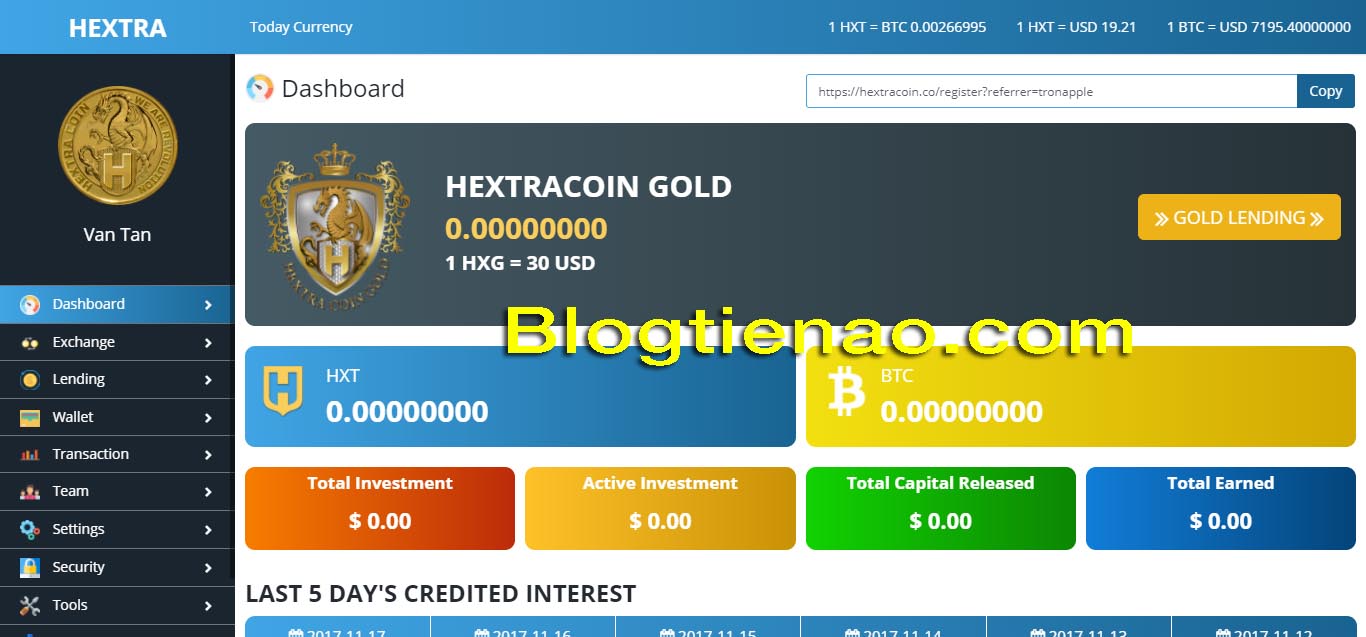Click the Wallet sidebar icon
Screen dimensions: 1366x637
(x=30, y=417)
